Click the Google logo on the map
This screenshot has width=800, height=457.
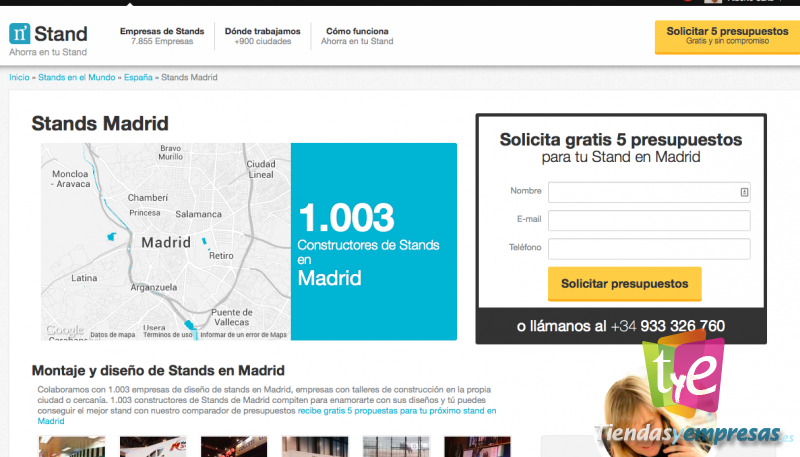pyautogui.click(x=65, y=330)
